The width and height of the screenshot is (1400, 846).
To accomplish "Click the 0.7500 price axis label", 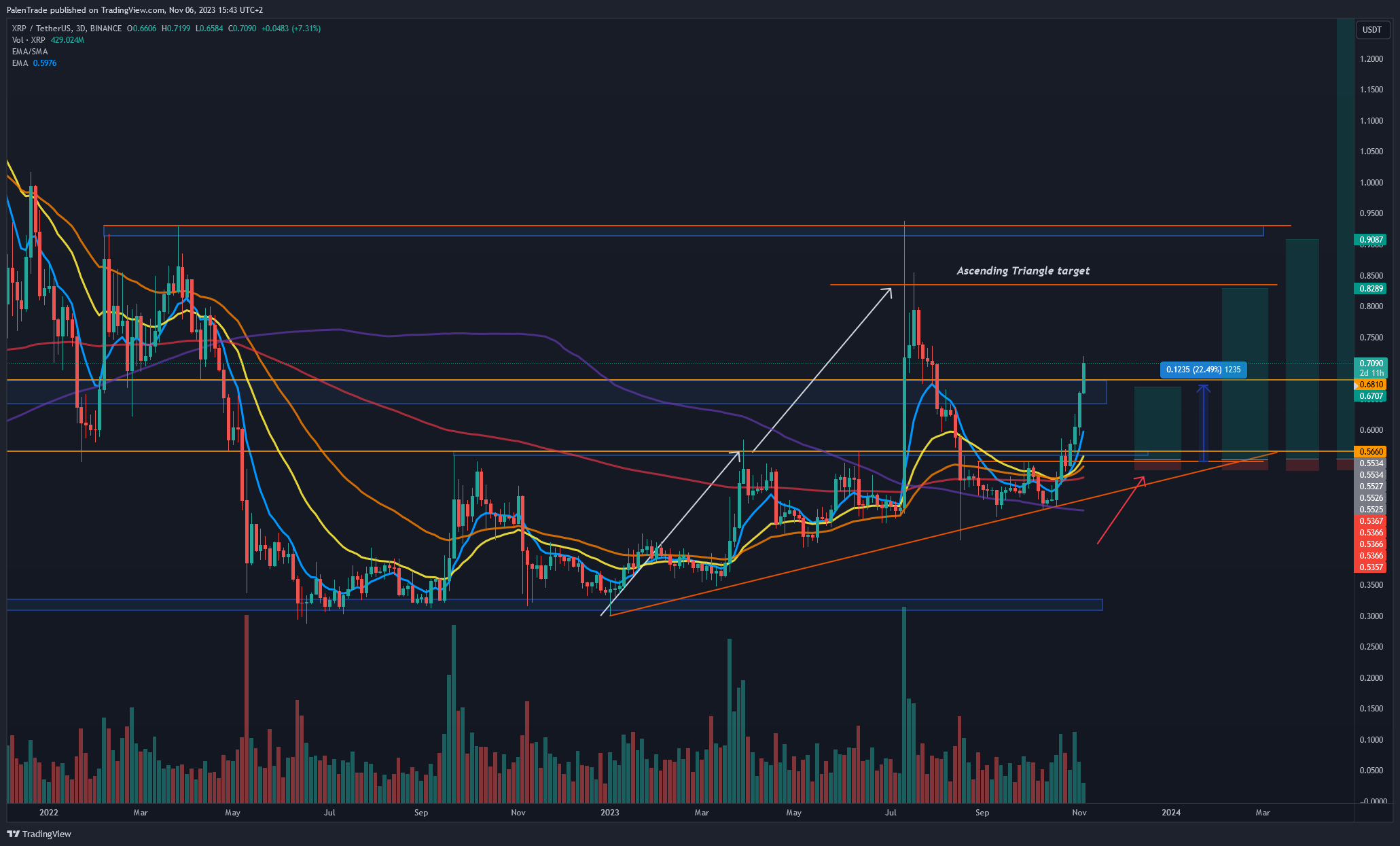I will click(x=1371, y=338).
